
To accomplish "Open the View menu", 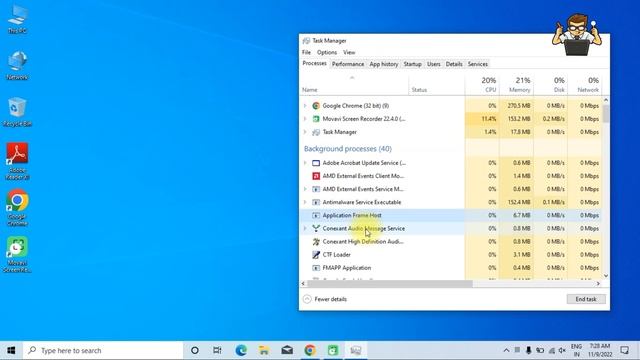I will pyautogui.click(x=349, y=52).
